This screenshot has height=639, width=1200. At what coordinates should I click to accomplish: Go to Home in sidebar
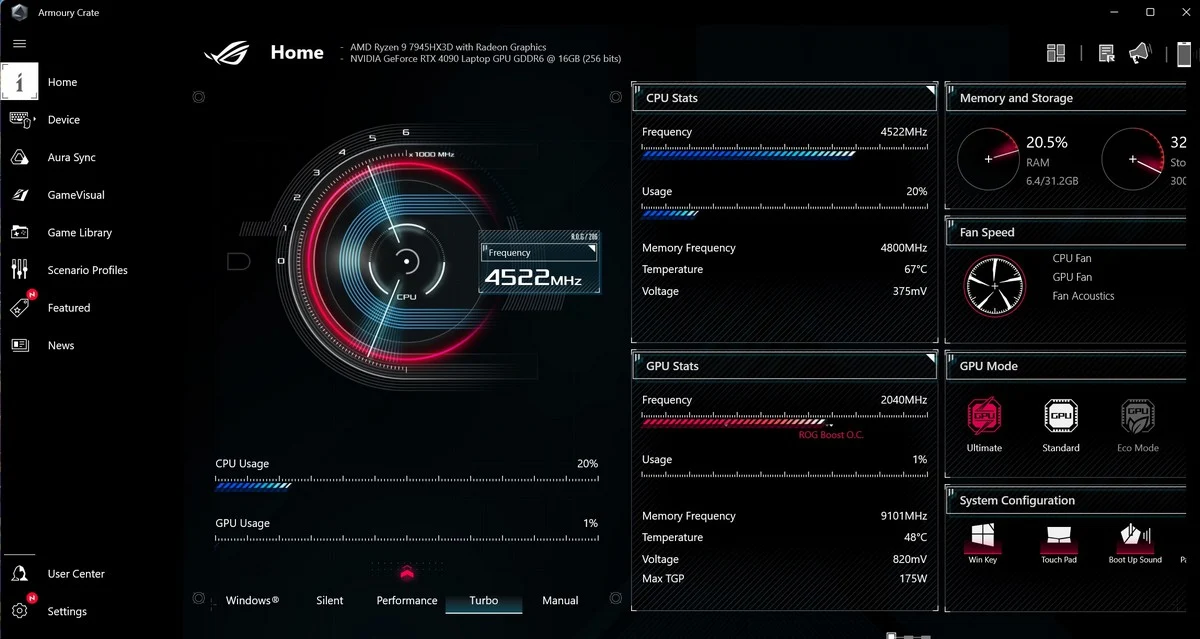pos(62,82)
